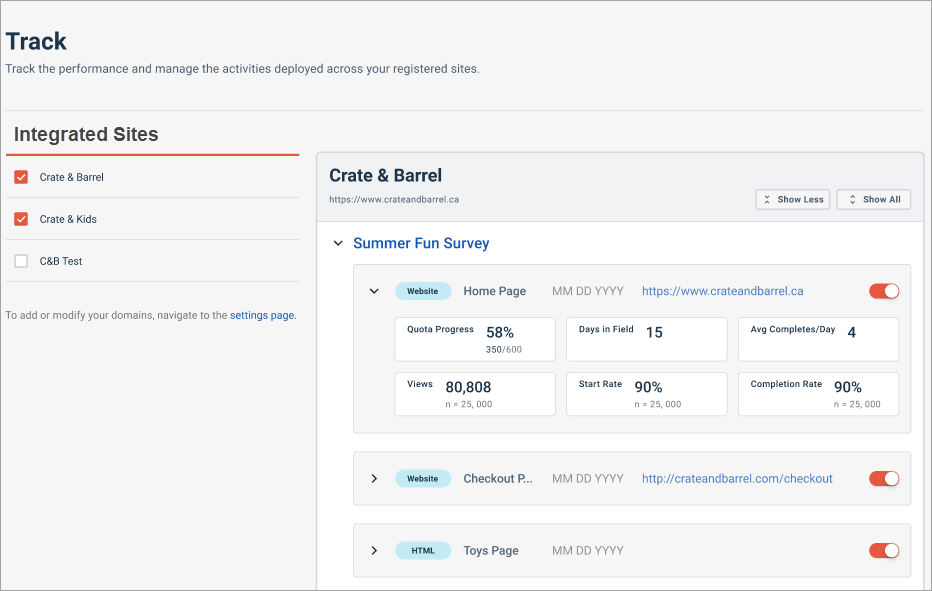Click the Days in Field 15 card
Image resolution: width=932 pixels, height=591 pixels.
coord(647,339)
